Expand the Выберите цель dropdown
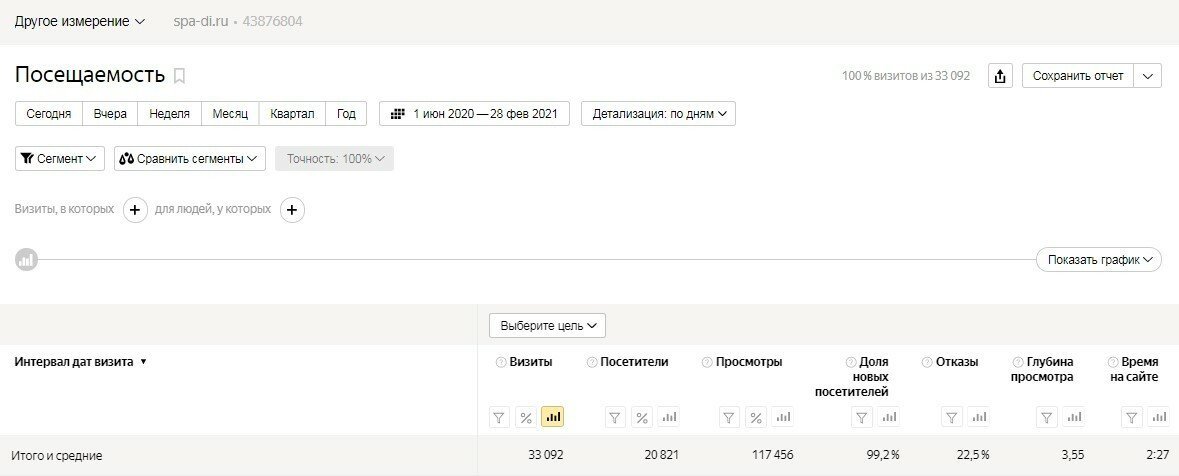Viewport: 1179px width, 476px height. [x=547, y=325]
